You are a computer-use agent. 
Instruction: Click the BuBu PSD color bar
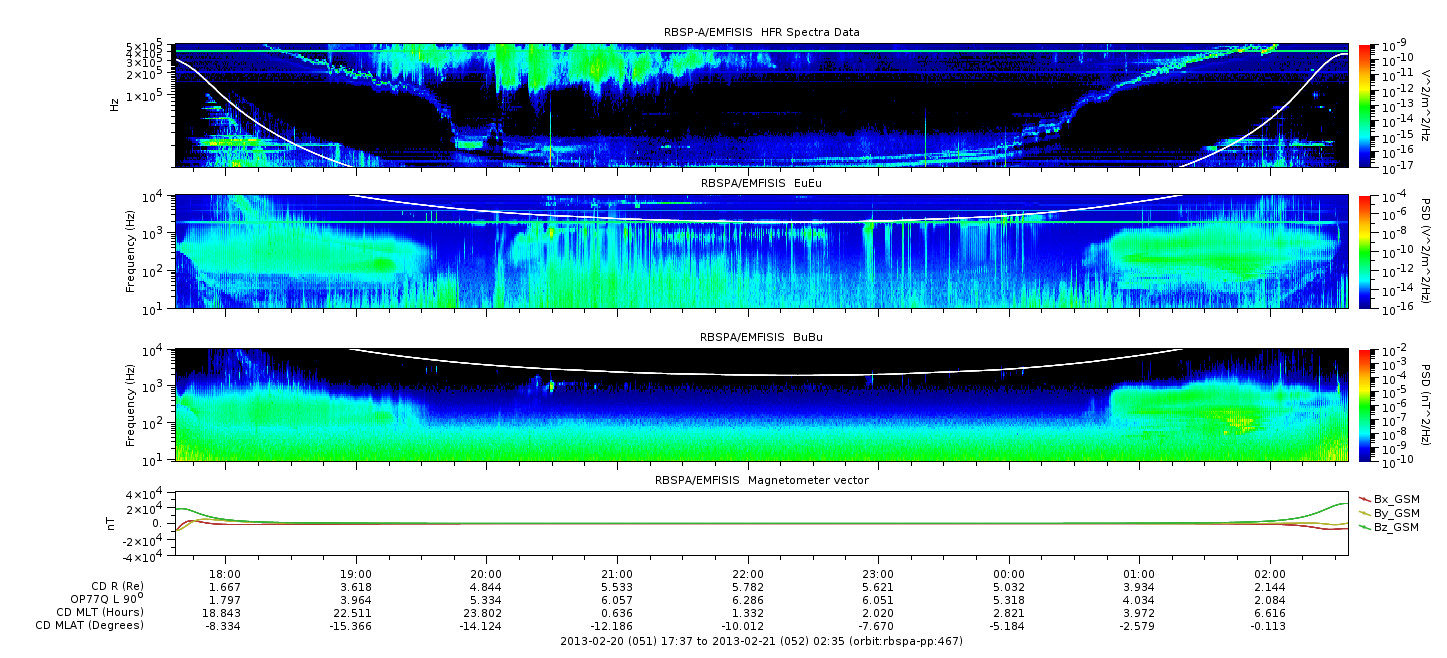(x=1366, y=404)
